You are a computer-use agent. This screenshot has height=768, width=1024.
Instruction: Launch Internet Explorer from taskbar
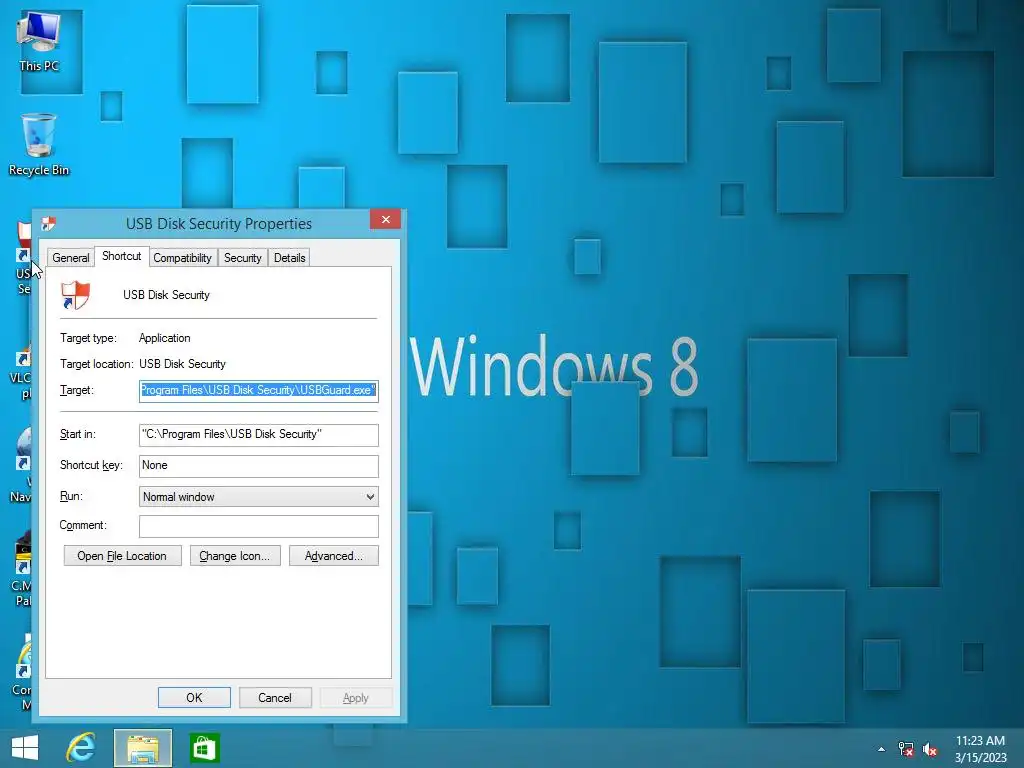pyautogui.click(x=81, y=748)
